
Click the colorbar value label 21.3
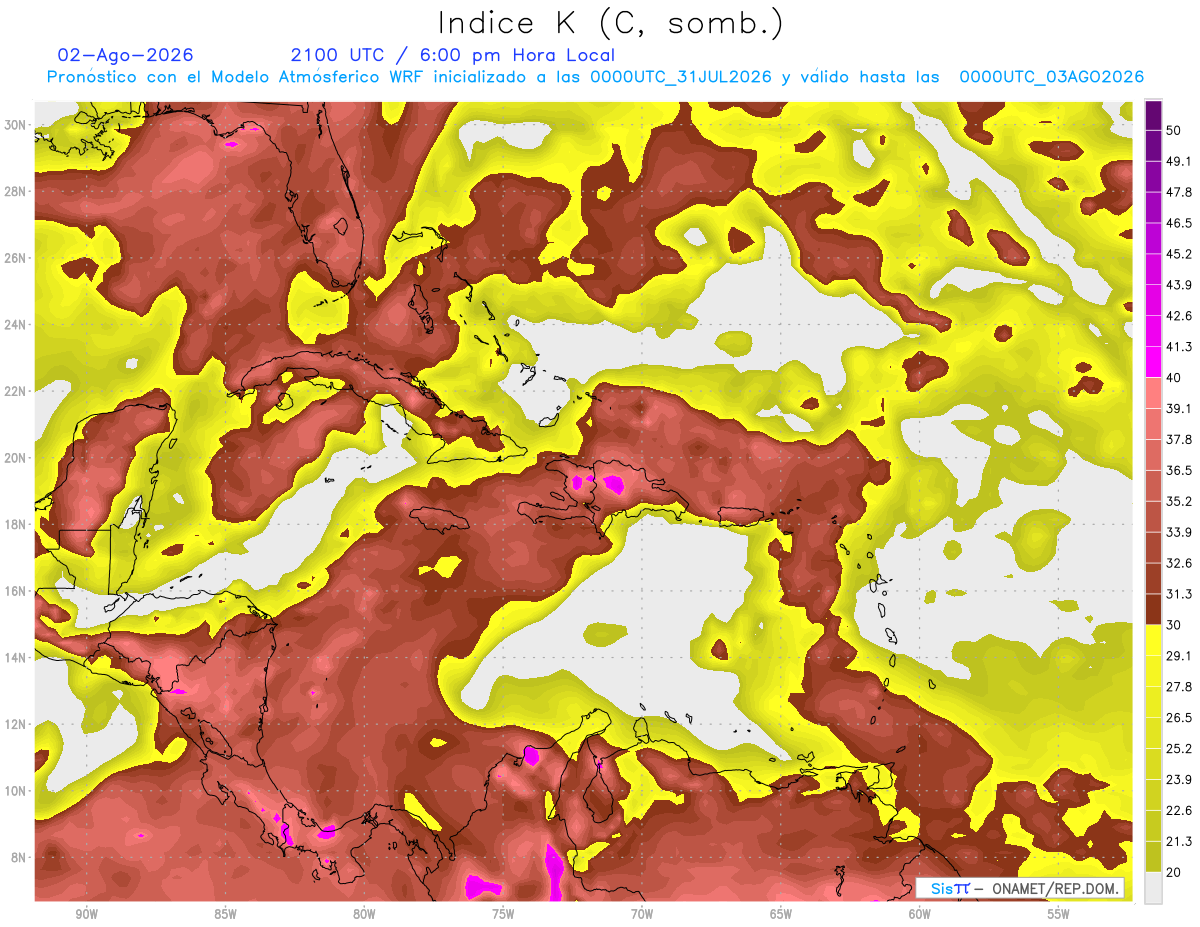click(x=1180, y=842)
